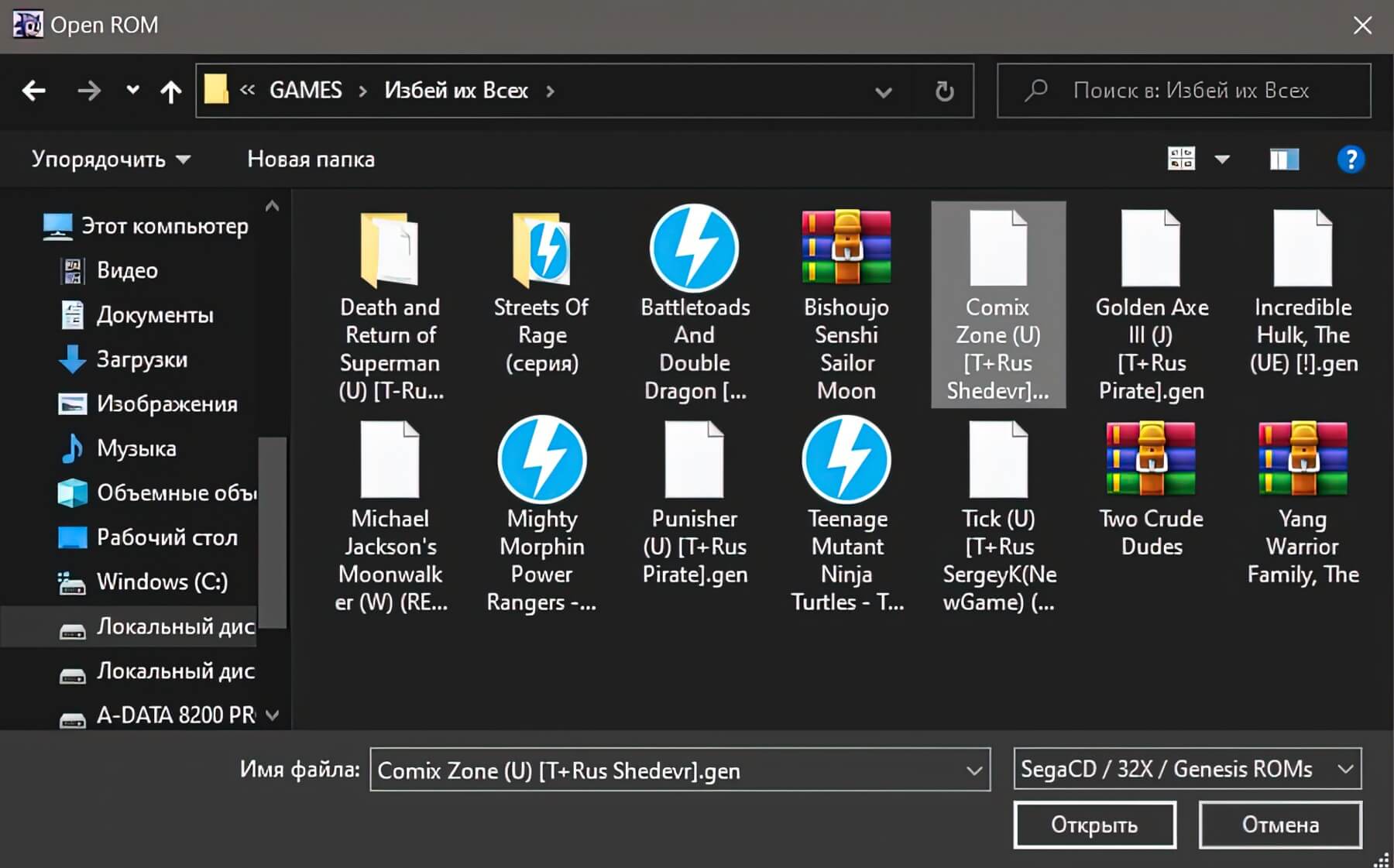Viewport: 1394px width, 868px height.
Task: Show hidden parent folders in the breadcrumb
Action: (247, 91)
